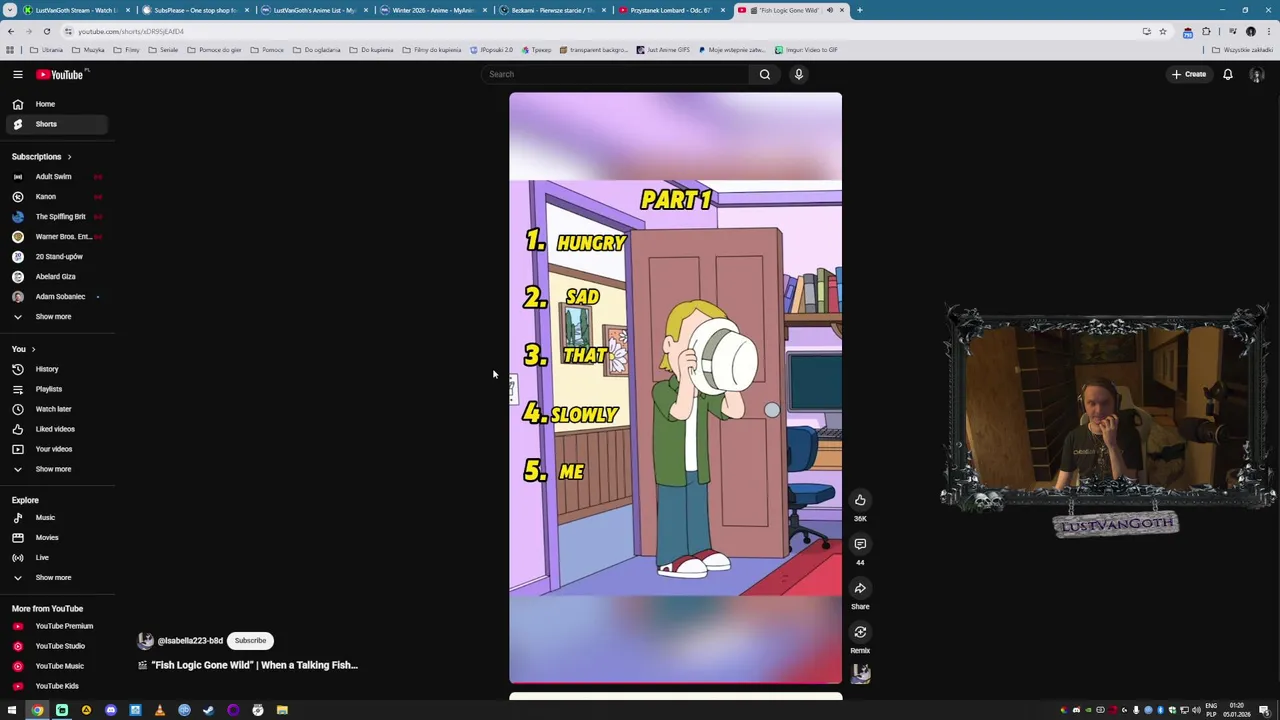Select Shorts in sidebar
1280x720 pixels.
click(x=57, y=124)
